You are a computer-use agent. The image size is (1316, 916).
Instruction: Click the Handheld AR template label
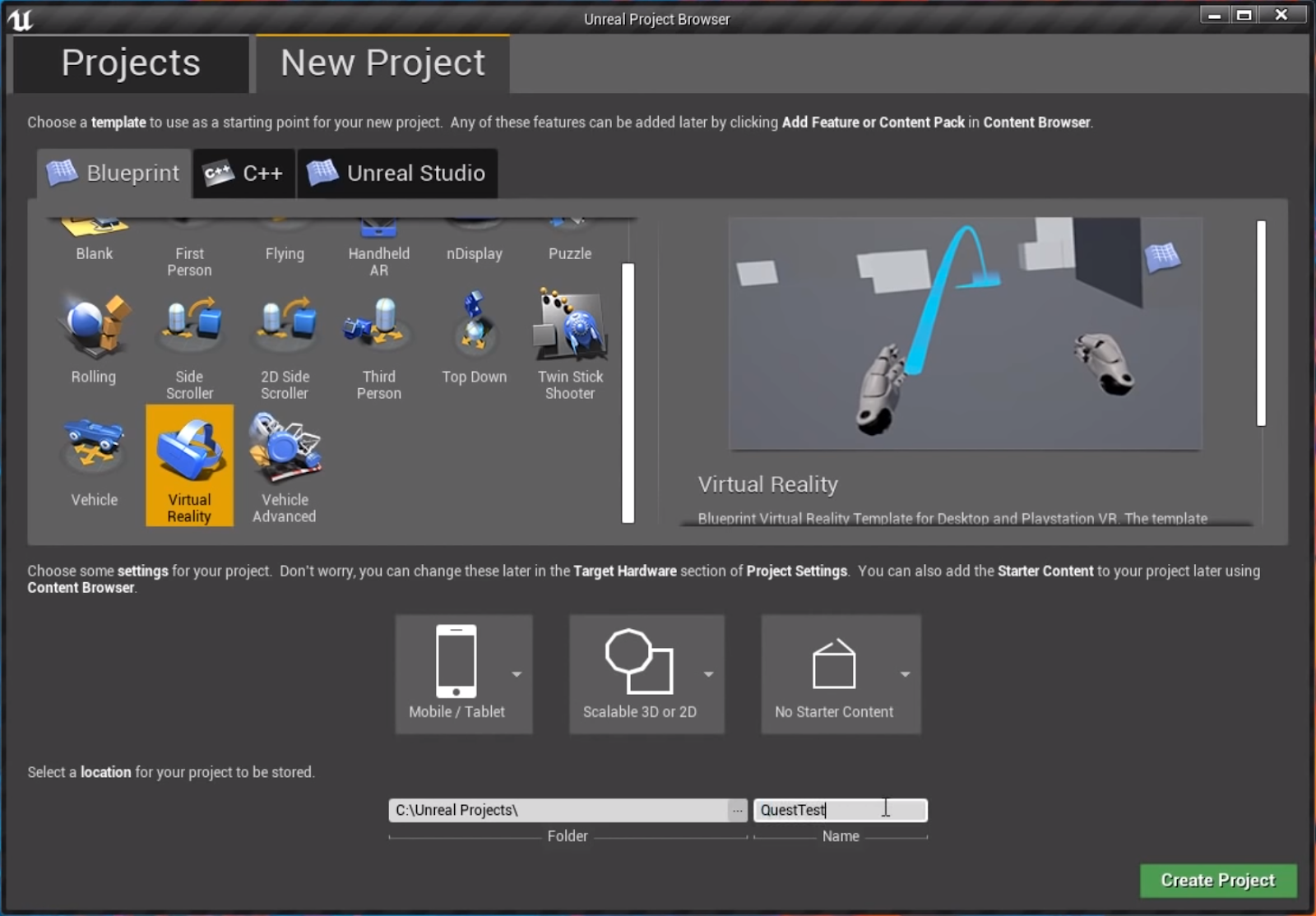[378, 262]
